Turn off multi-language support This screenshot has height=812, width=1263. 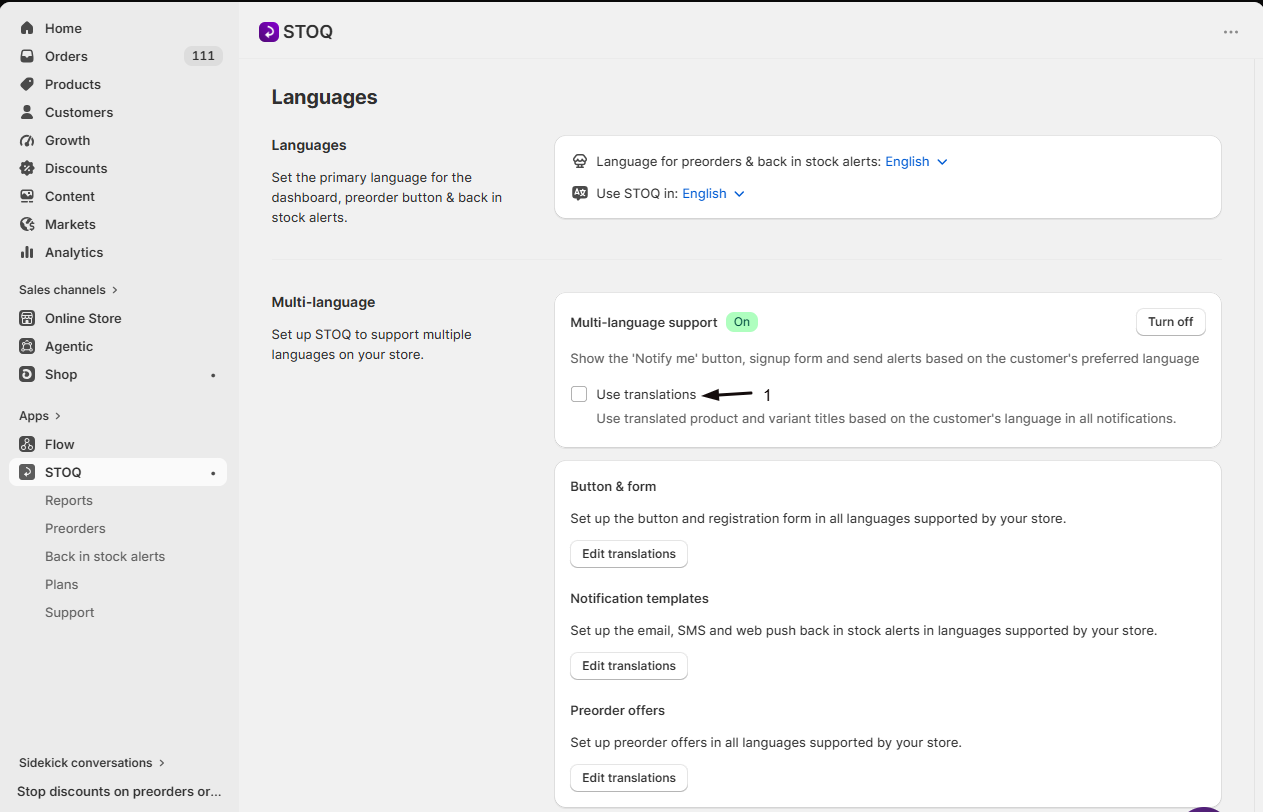point(1170,322)
